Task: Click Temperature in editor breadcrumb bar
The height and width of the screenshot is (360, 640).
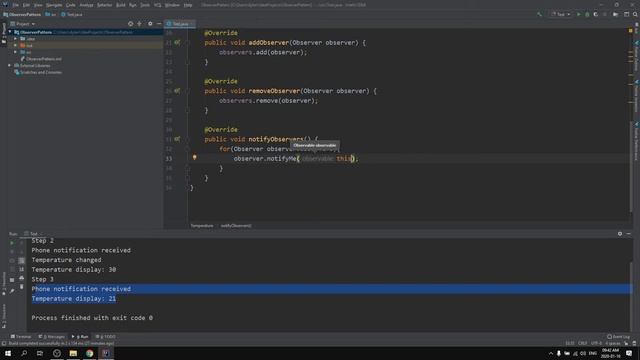Action: (202, 226)
